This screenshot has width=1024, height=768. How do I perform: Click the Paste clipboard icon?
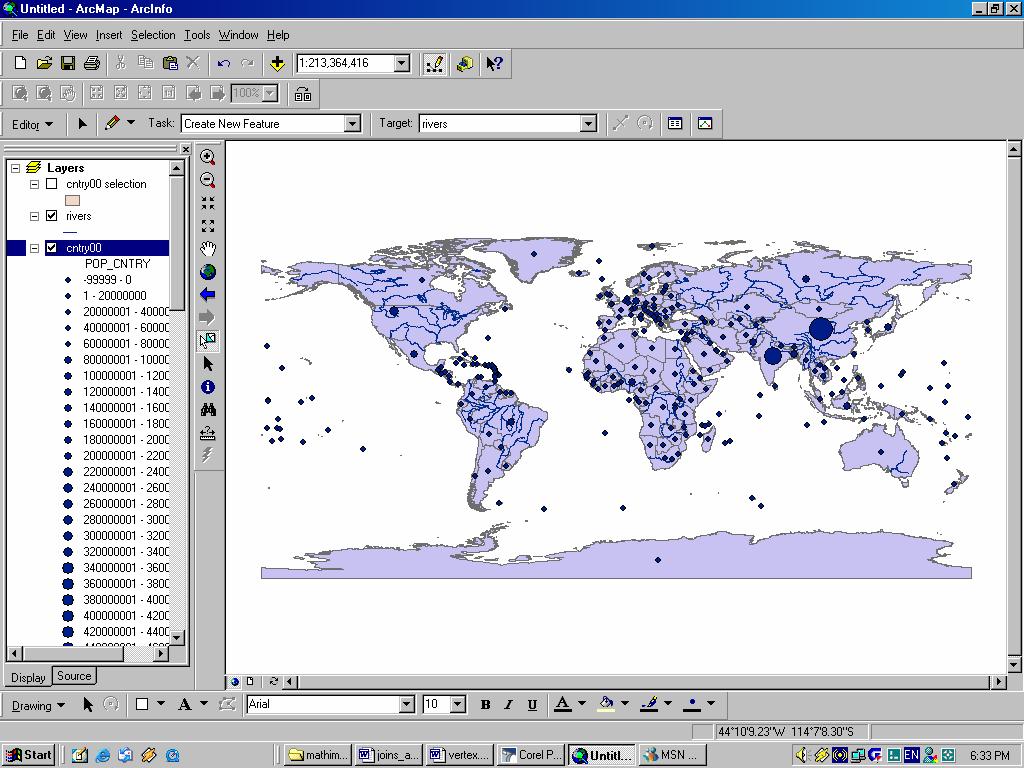tap(170, 63)
